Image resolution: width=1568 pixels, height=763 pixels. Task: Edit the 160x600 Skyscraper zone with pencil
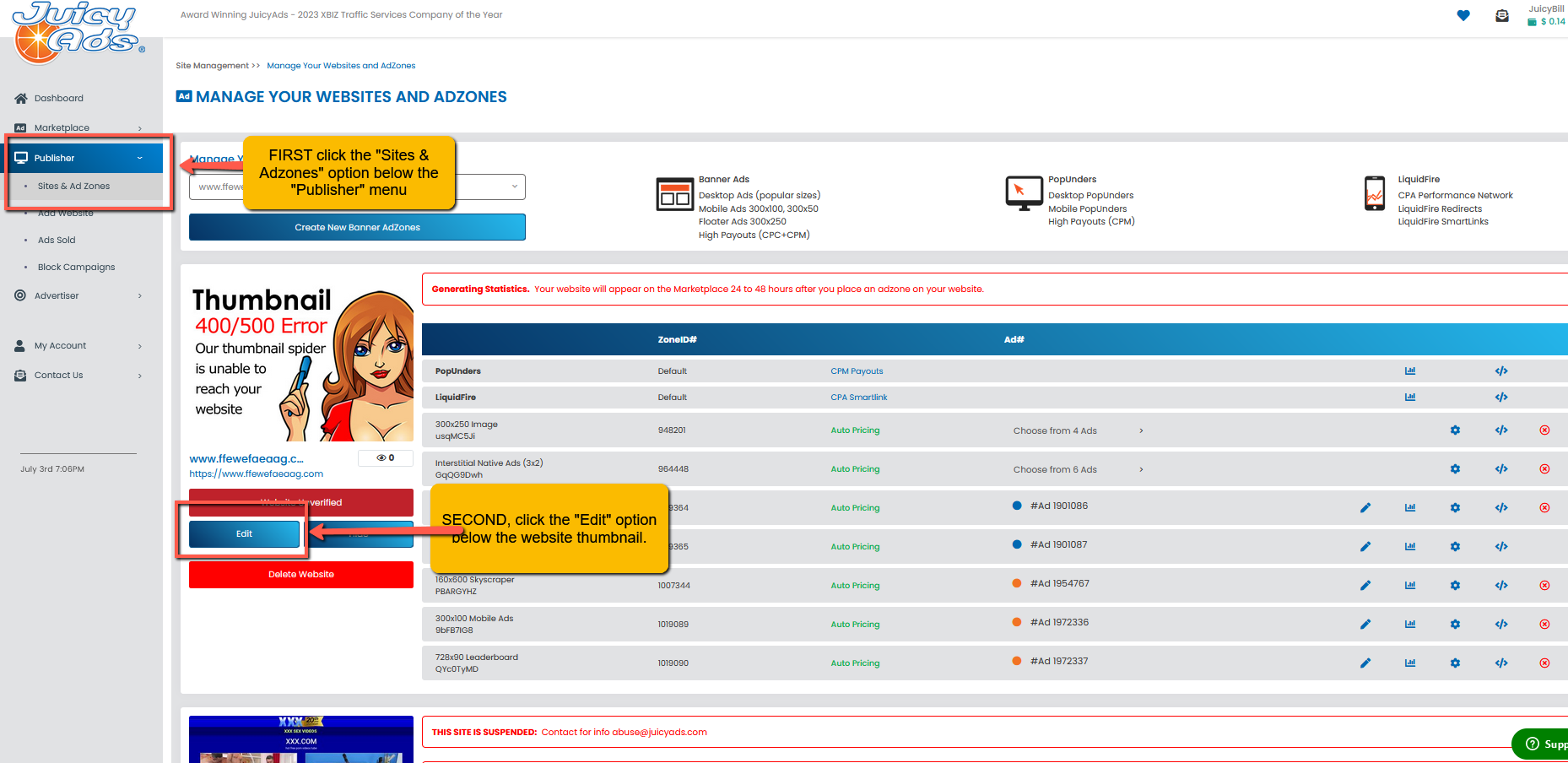[x=1365, y=586]
